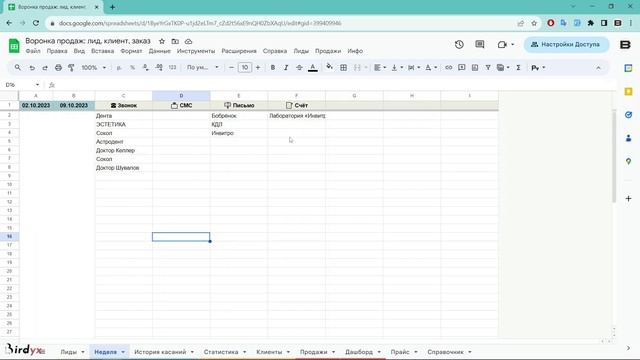Create a filter
This screenshot has height=360, width=640.
(x=488, y=67)
